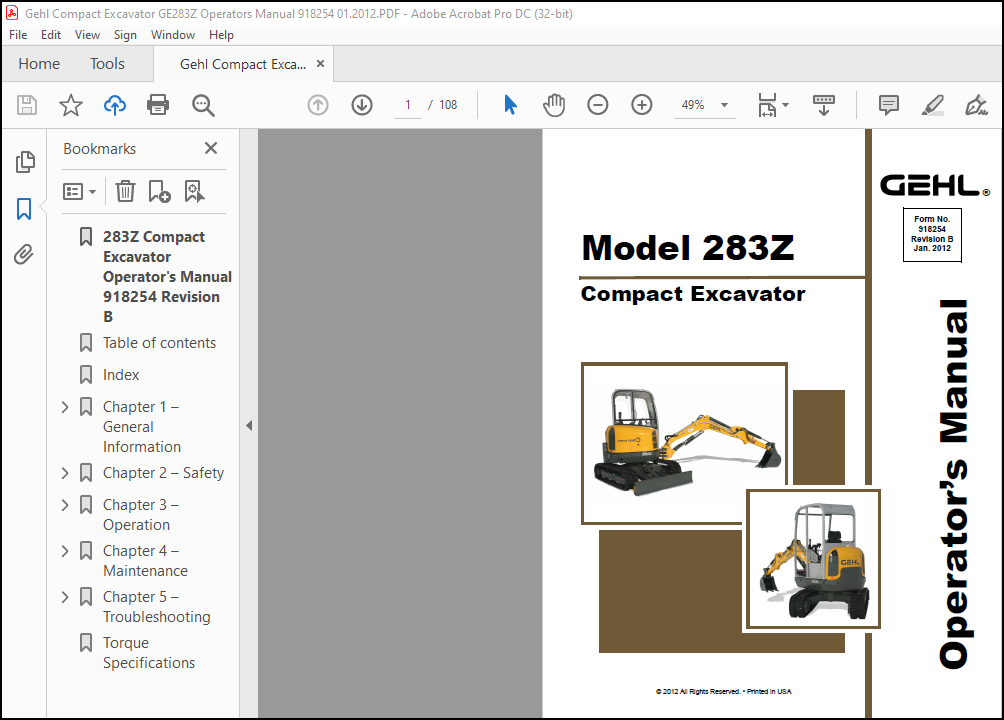Activate the Hand pan tool
Image resolution: width=1004 pixels, height=720 pixels.
554,105
